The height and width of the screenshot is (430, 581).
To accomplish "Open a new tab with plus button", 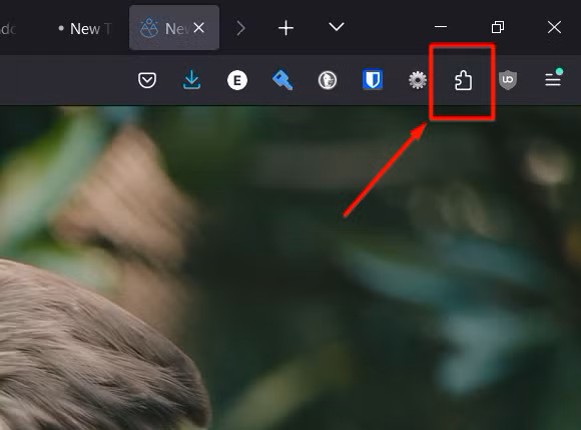I will click(286, 28).
